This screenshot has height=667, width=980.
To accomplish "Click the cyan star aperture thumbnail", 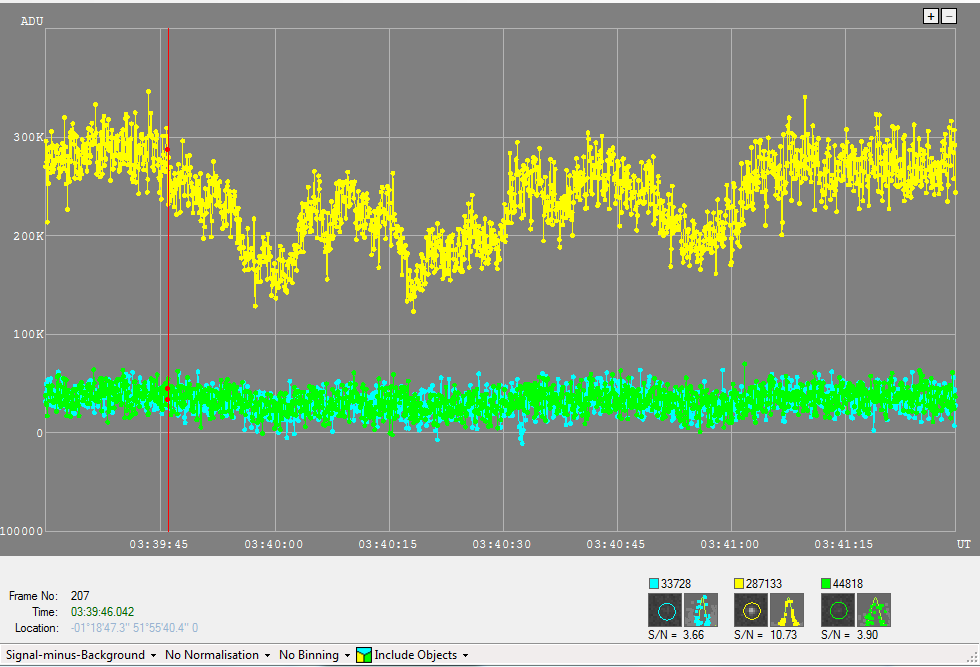I will [x=665, y=609].
